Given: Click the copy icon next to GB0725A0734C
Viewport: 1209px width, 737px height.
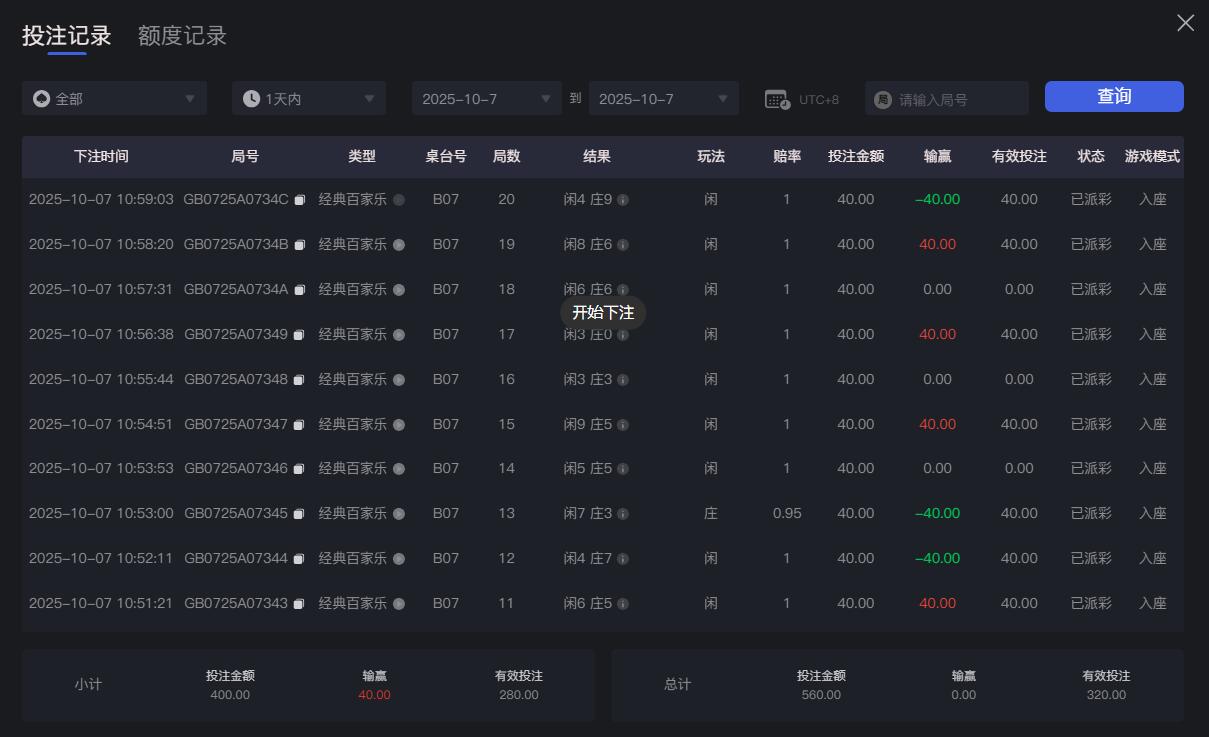Looking at the screenshot, I should (x=299, y=199).
